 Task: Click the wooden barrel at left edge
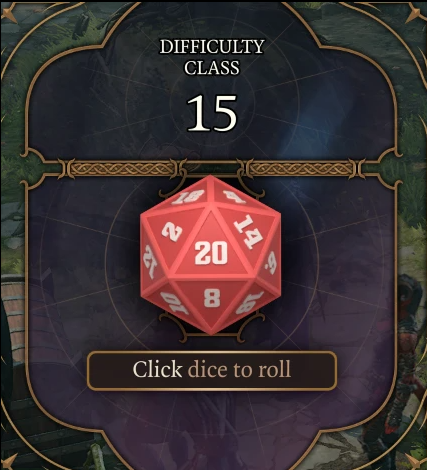click(12, 320)
